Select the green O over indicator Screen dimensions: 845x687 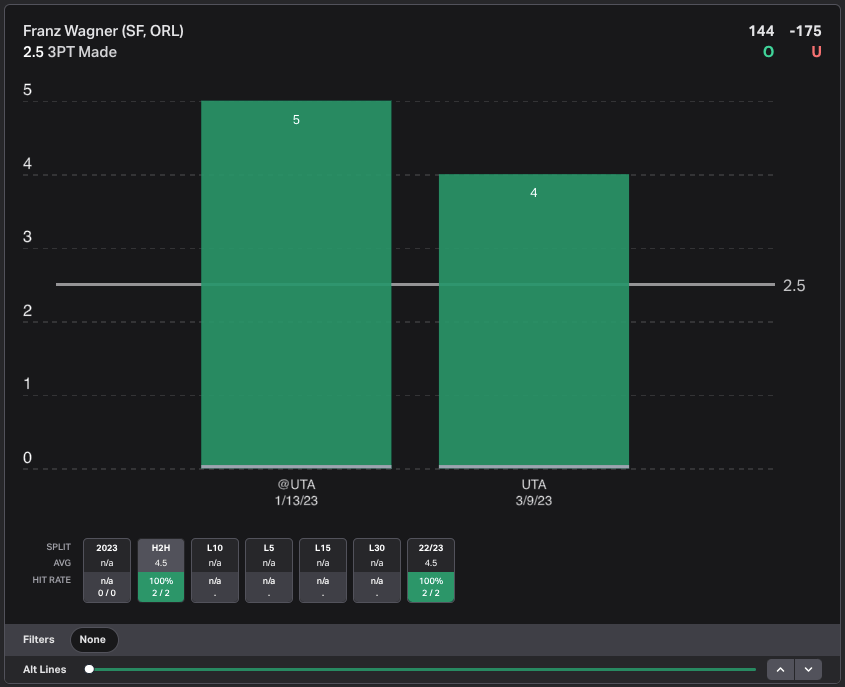click(768, 52)
